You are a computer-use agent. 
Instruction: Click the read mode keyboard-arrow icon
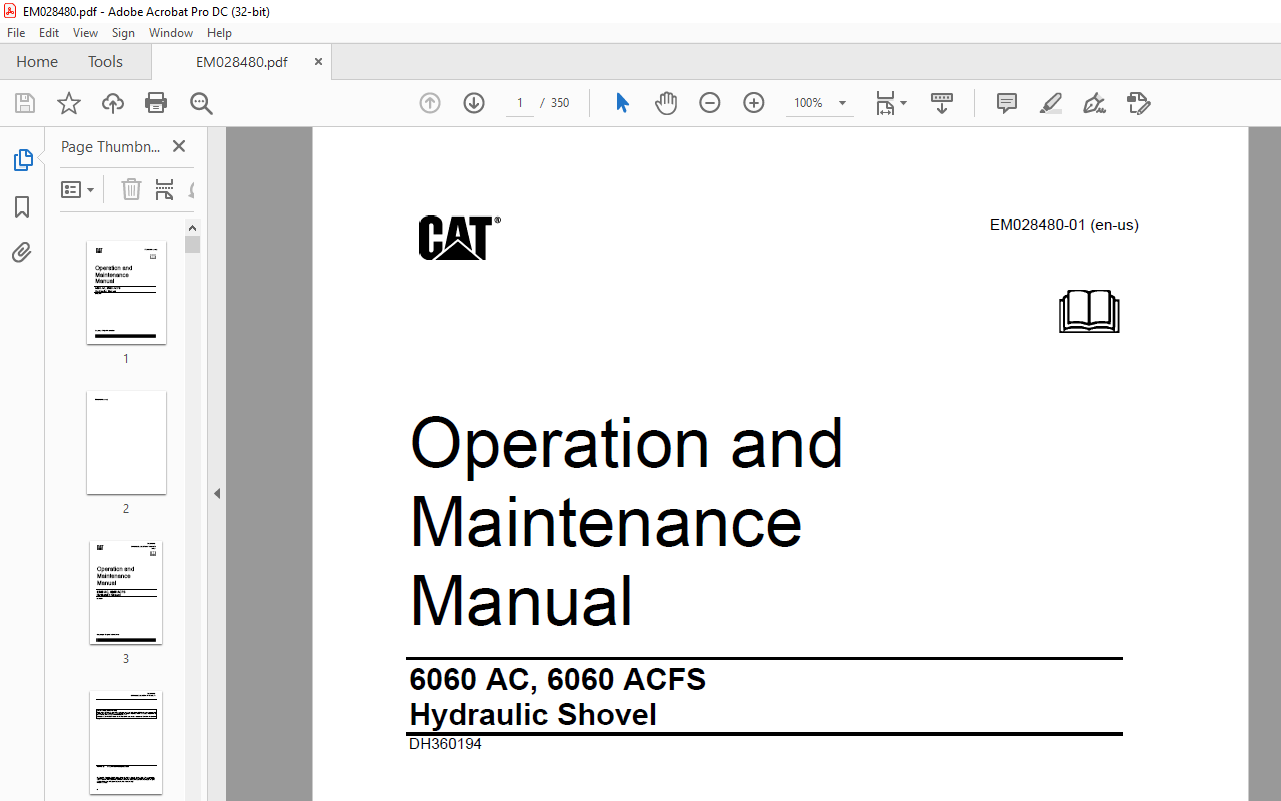(x=942, y=103)
